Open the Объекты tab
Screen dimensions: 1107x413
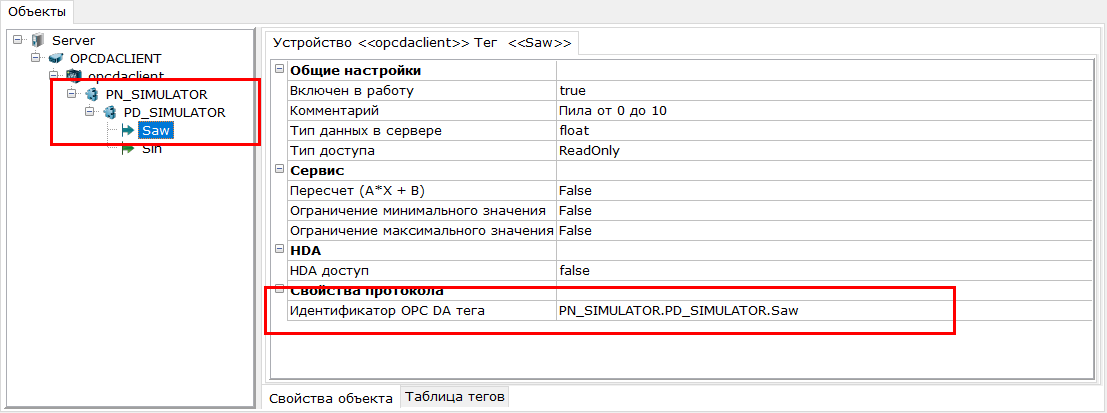click(37, 11)
